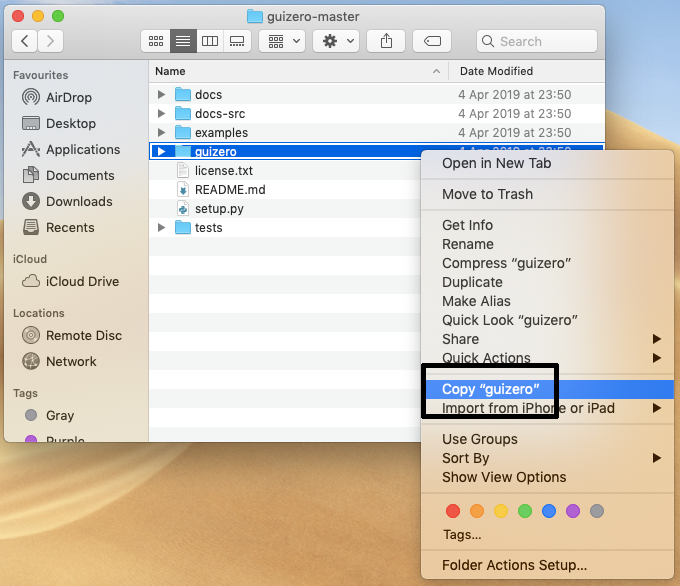Click the Share toolbar button
The image size is (680, 586).
pyautogui.click(x=386, y=41)
